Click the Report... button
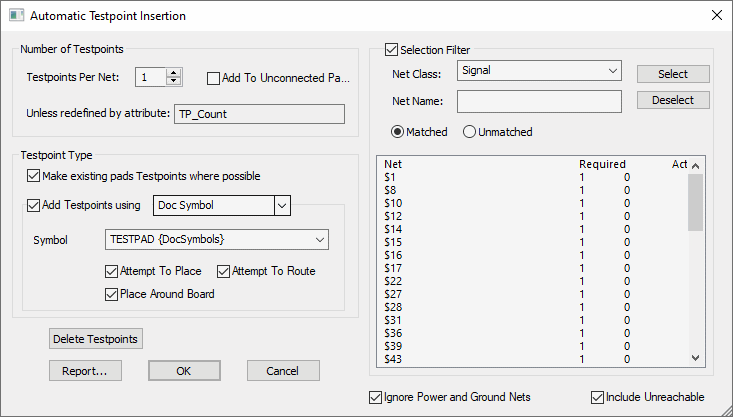This screenshot has width=733, height=417. point(85,370)
